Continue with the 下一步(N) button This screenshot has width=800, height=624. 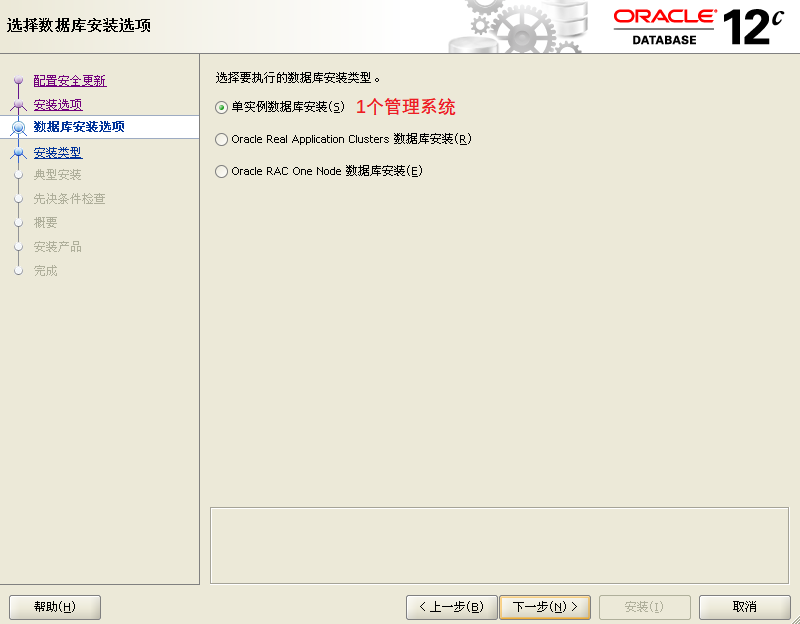[545, 607]
